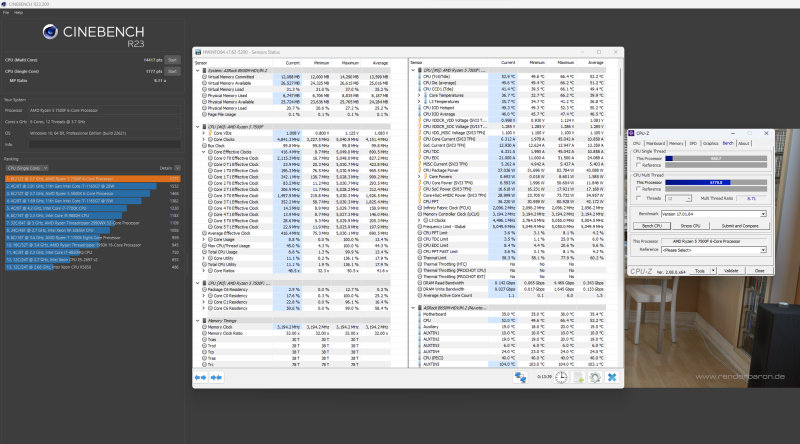Image resolution: width=800 pixels, height=444 pixels.
Task: Click HWiNFO clock reset timer icon
Action: pos(561,378)
